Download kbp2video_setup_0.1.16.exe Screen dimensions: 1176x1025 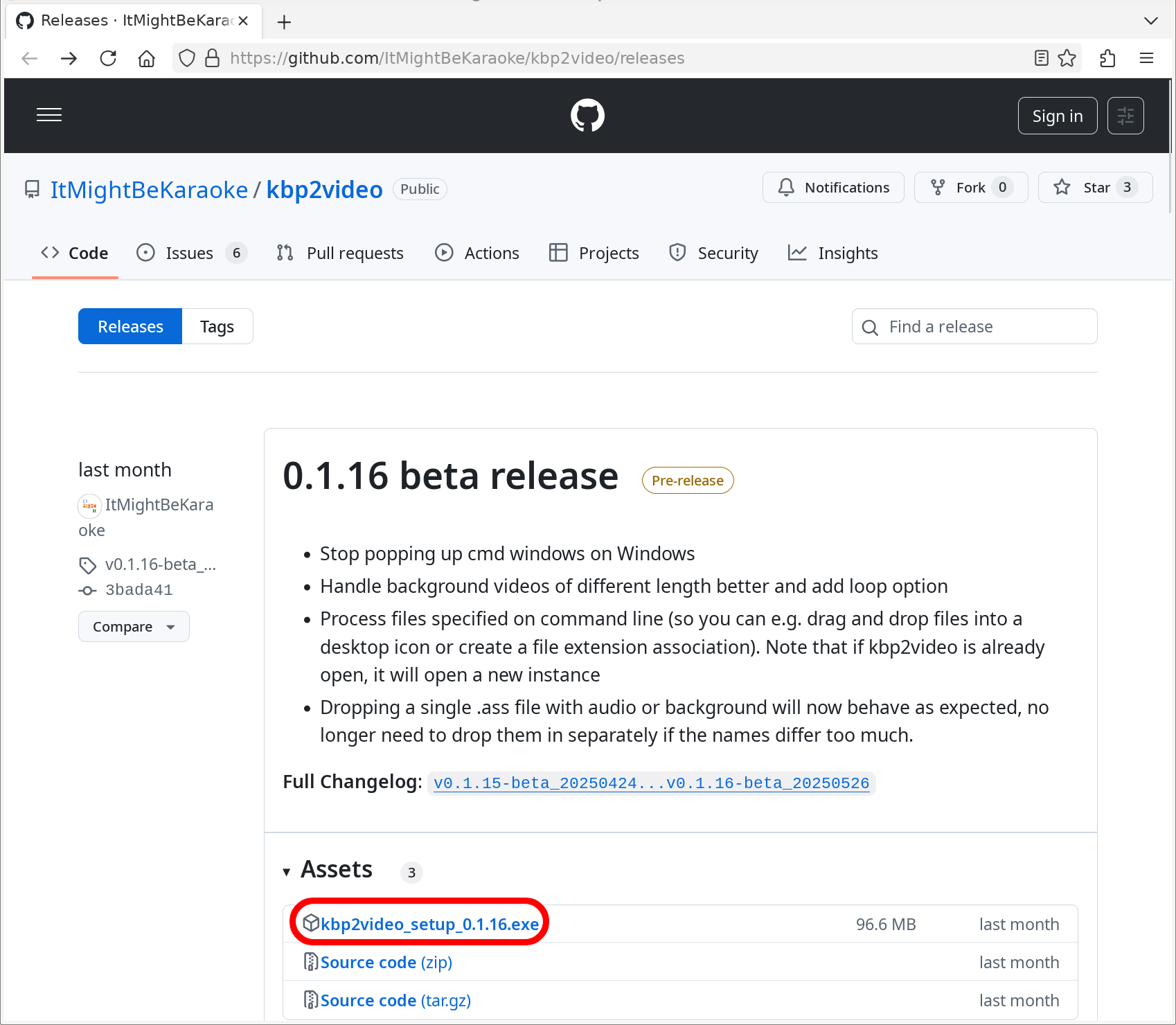429,924
